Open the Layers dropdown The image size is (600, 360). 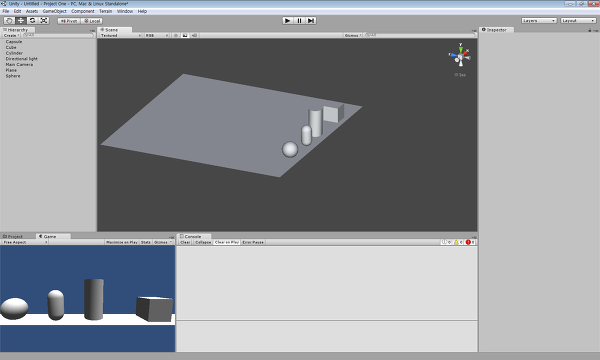(539, 21)
